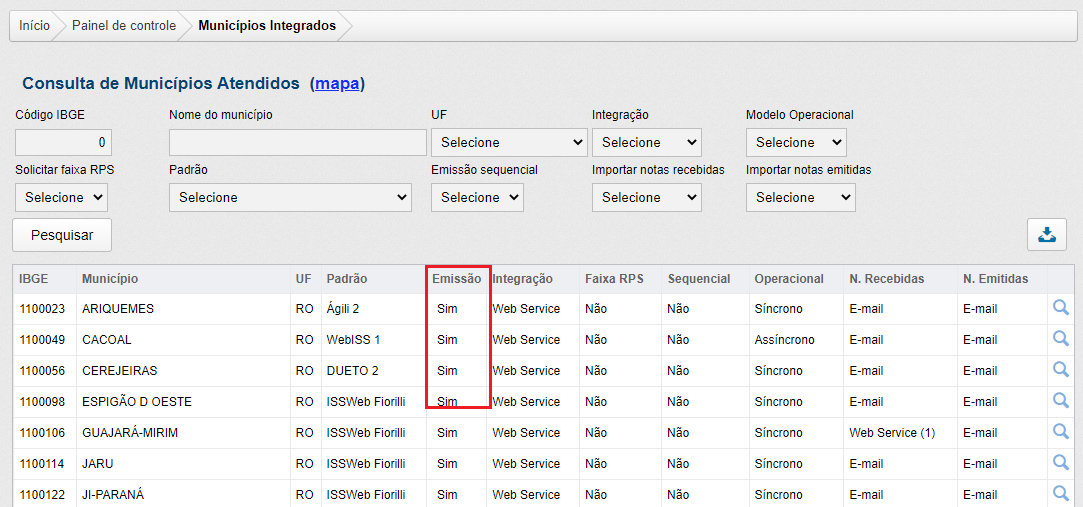Click the Nome do município text field
Screen dimensions: 1083x507
coord(297,142)
